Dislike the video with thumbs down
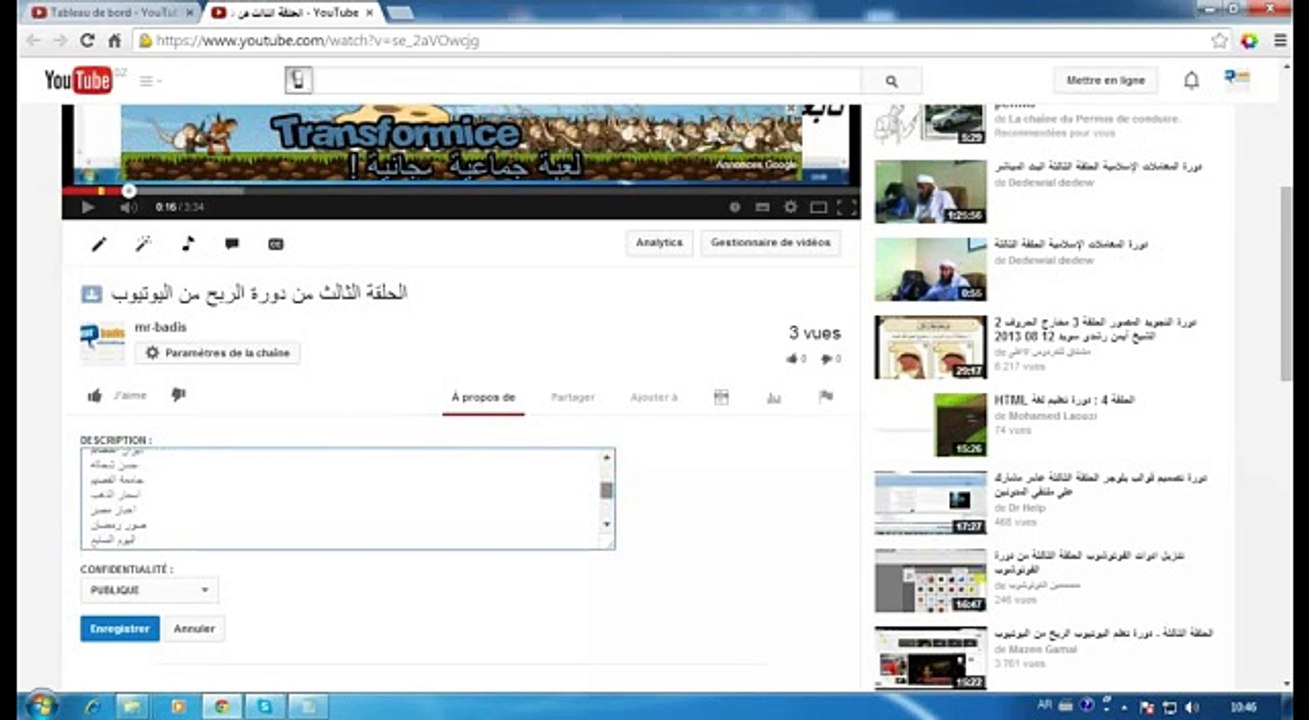The image size is (1309, 720). (178, 395)
